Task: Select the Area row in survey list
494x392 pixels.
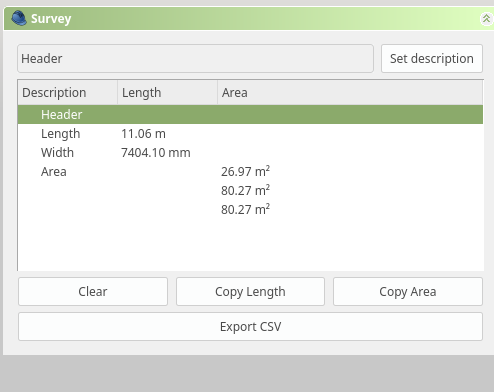Action: click(x=250, y=172)
